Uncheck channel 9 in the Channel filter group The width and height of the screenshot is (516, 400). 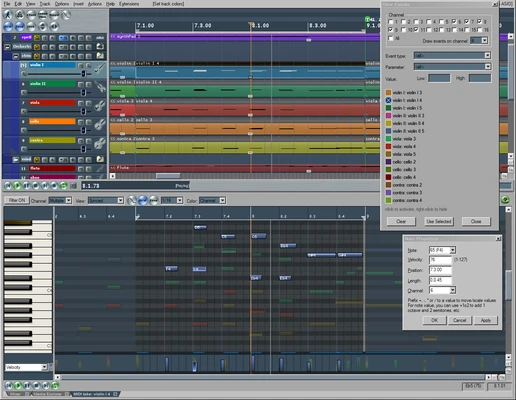click(391, 30)
